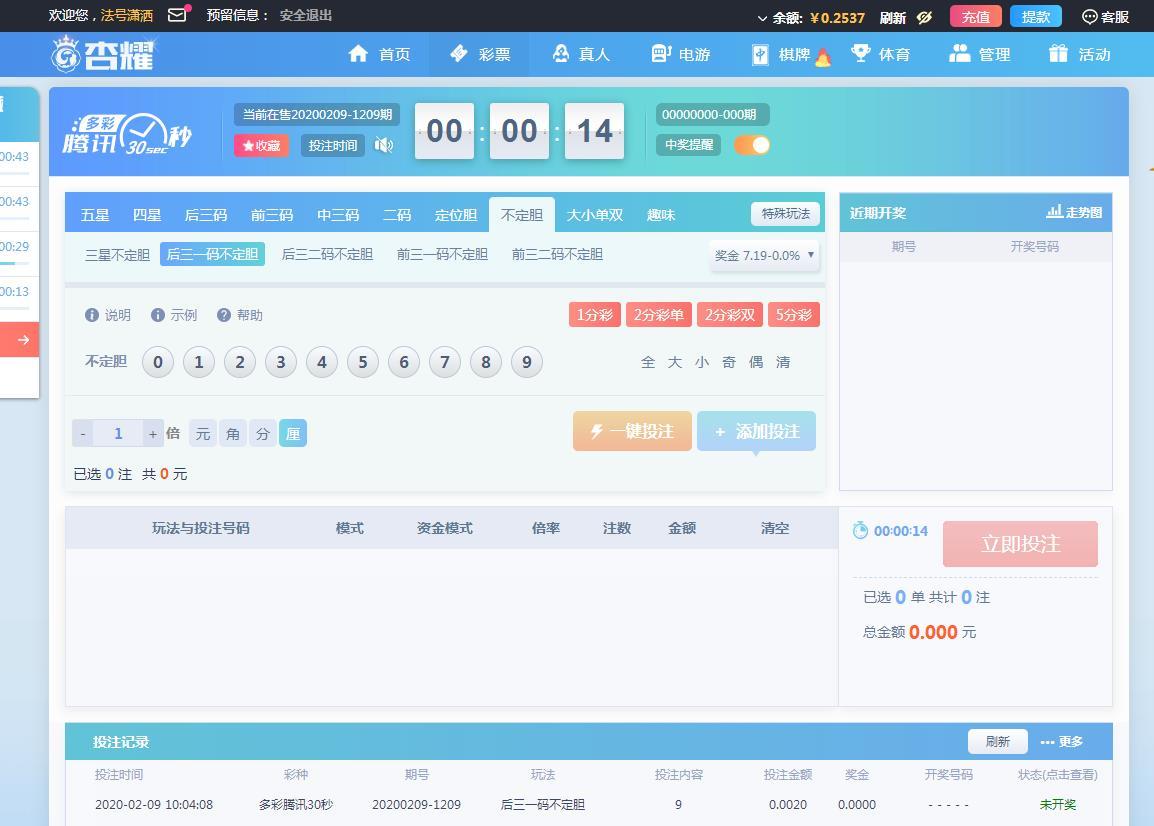Switch to the 后三码 tab

(x=205, y=215)
